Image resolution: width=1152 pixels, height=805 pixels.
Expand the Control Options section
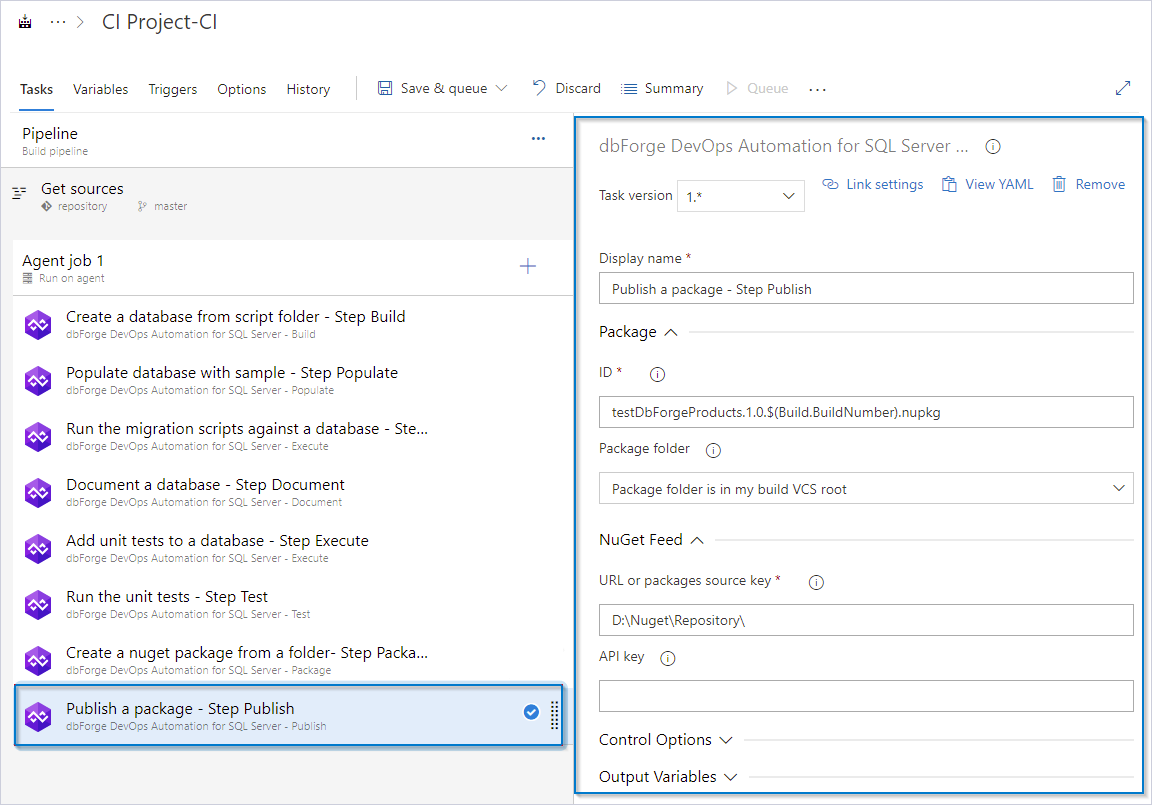click(666, 740)
